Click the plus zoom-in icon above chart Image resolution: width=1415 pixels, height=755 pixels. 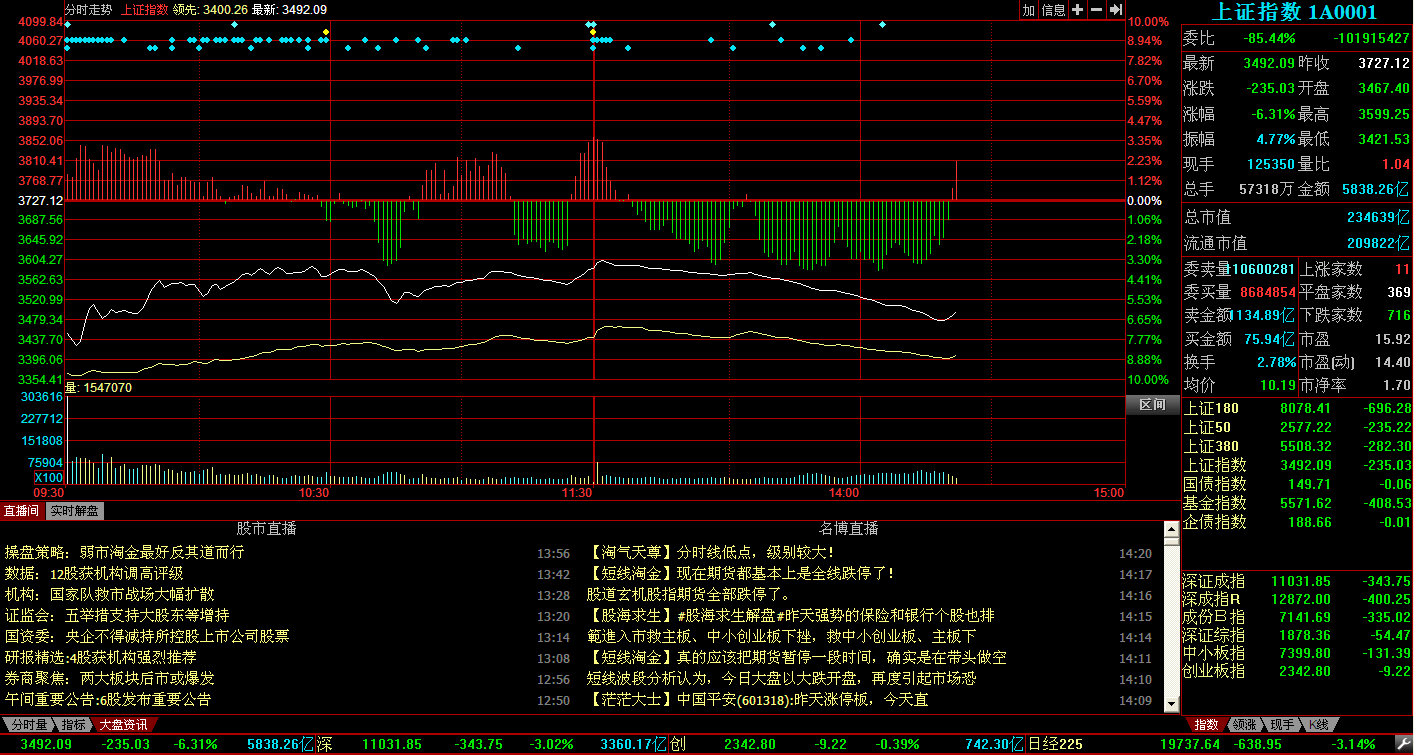[1077, 10]
